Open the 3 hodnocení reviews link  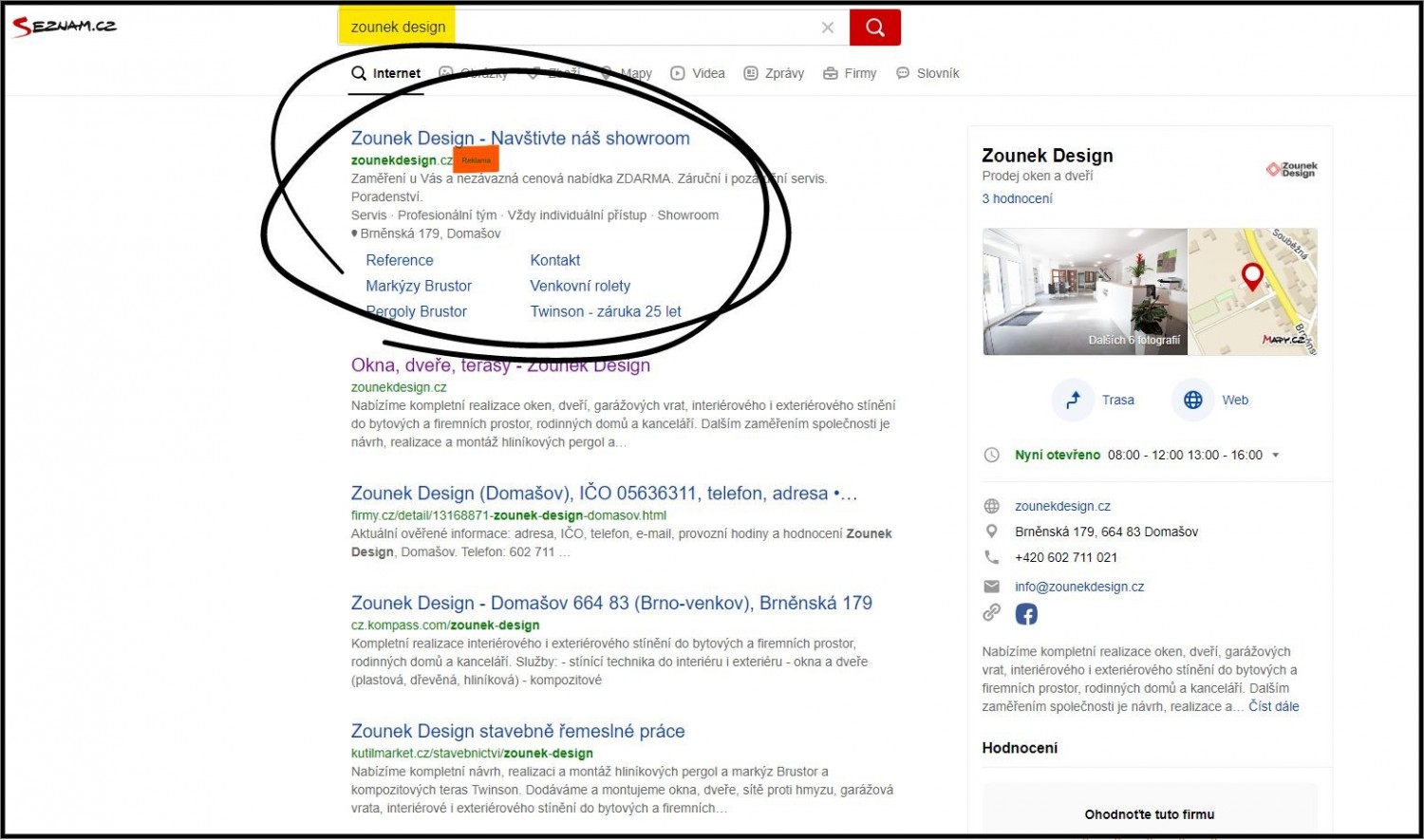(1017, 198)
